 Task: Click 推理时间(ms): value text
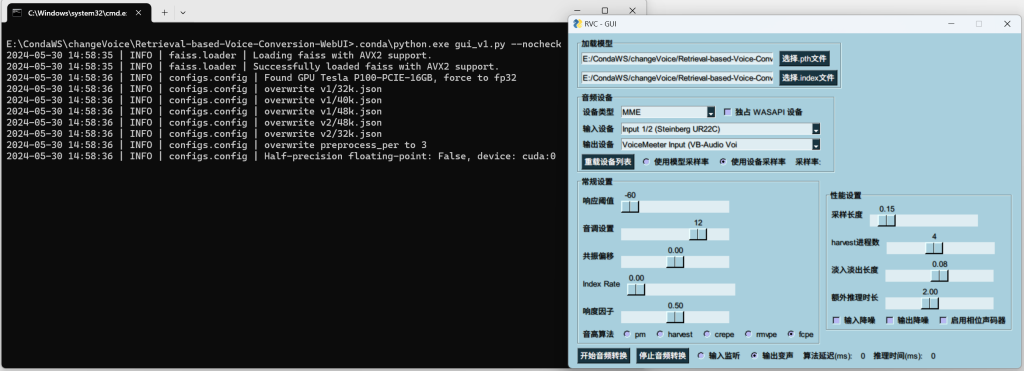tap(933, 356)
